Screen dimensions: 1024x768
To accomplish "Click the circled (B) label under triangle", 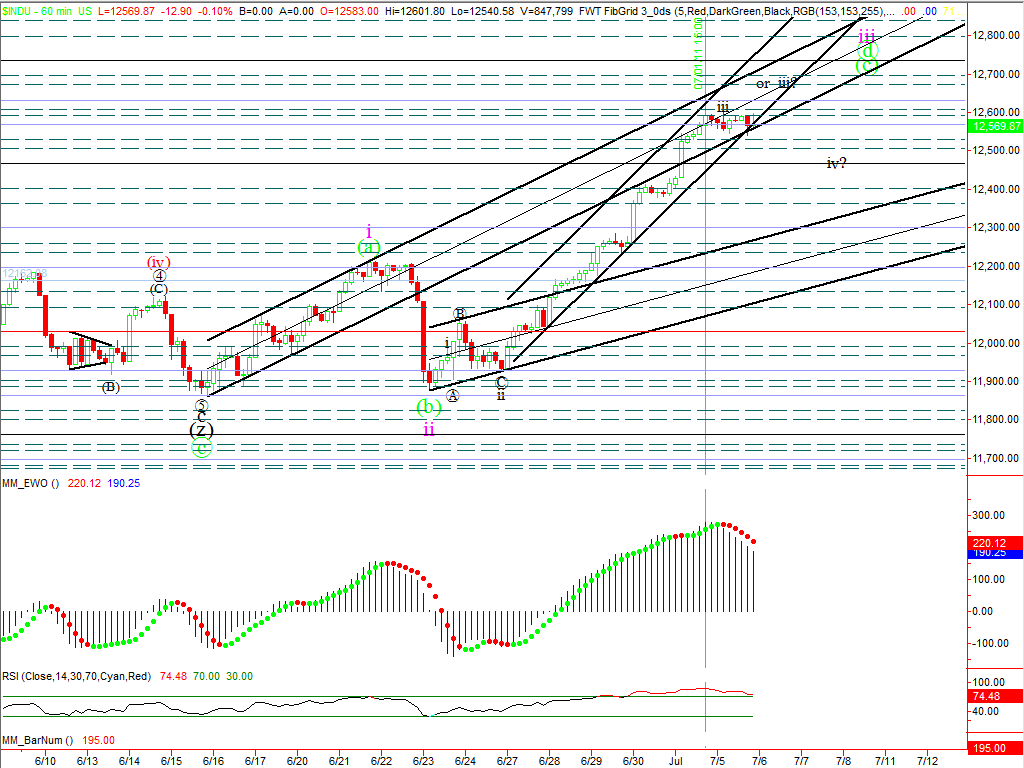I will point(110,387).
